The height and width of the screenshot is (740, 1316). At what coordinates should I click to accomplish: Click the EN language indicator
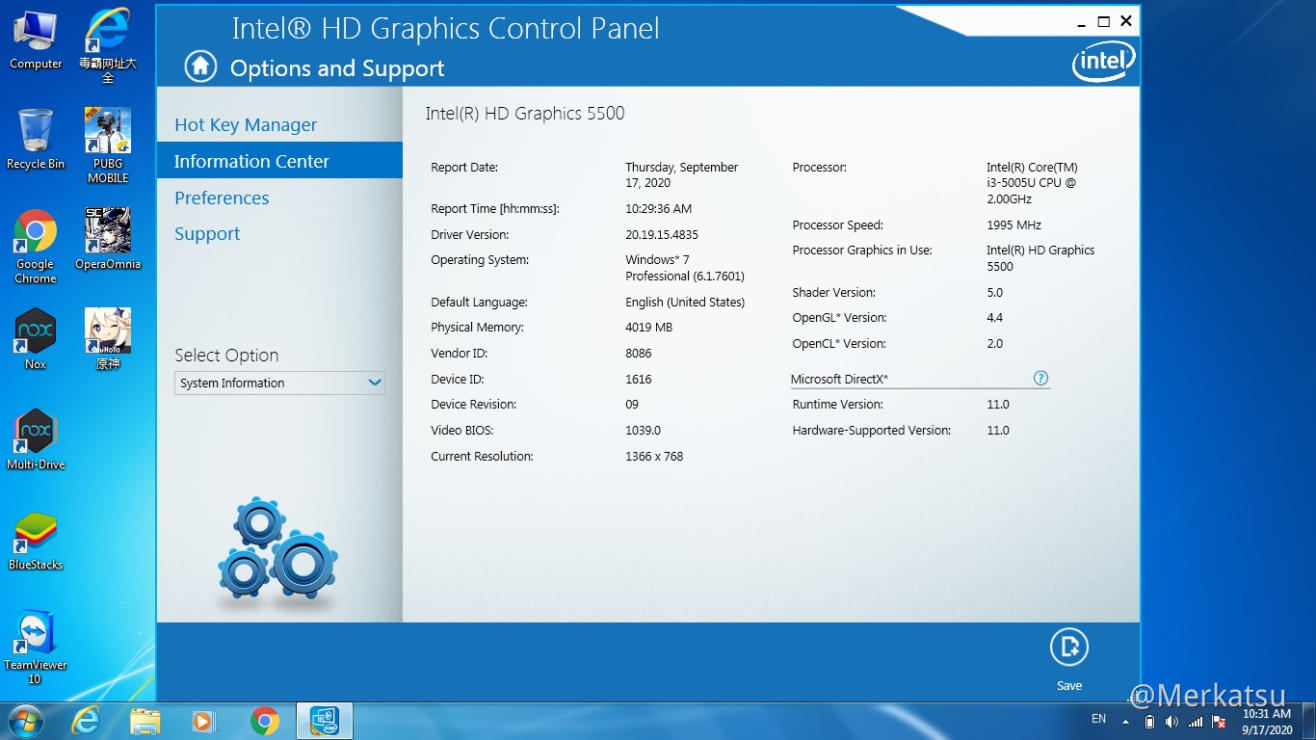pyautogui.click(x=1098, y=719)
